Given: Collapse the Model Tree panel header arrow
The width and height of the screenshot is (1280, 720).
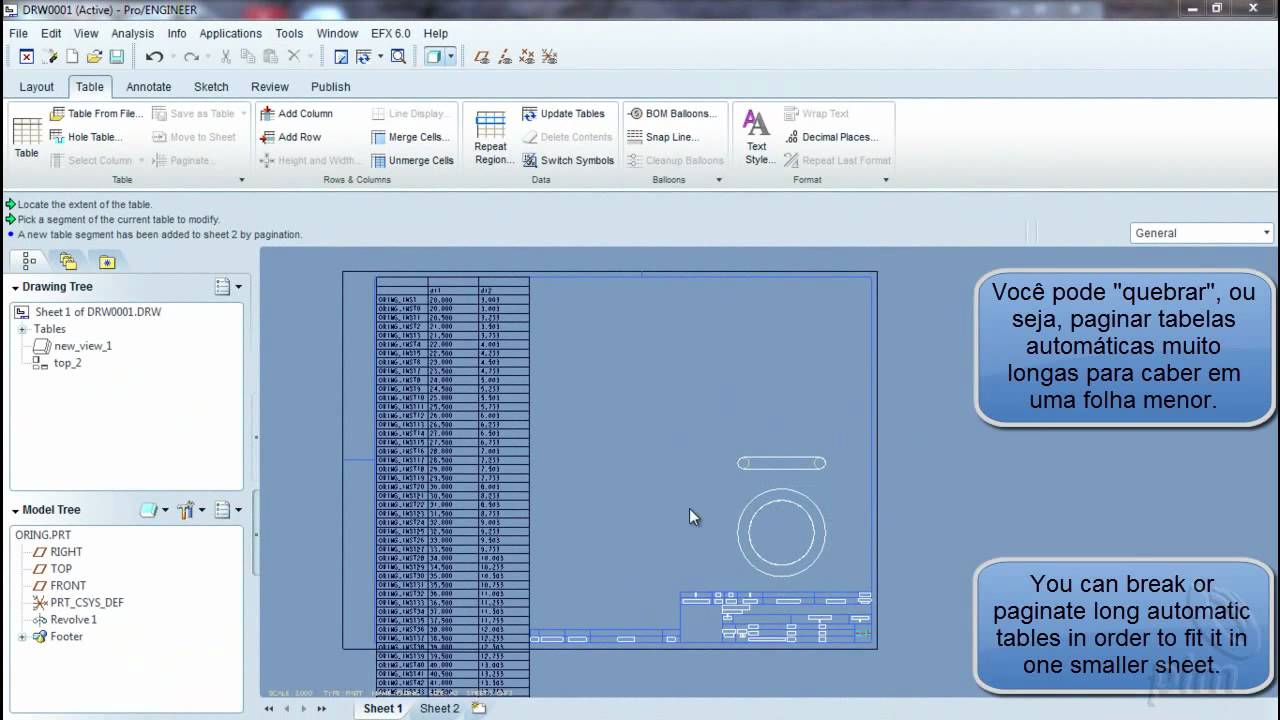Looking at the screenshot, I should [x=16, y=510].
